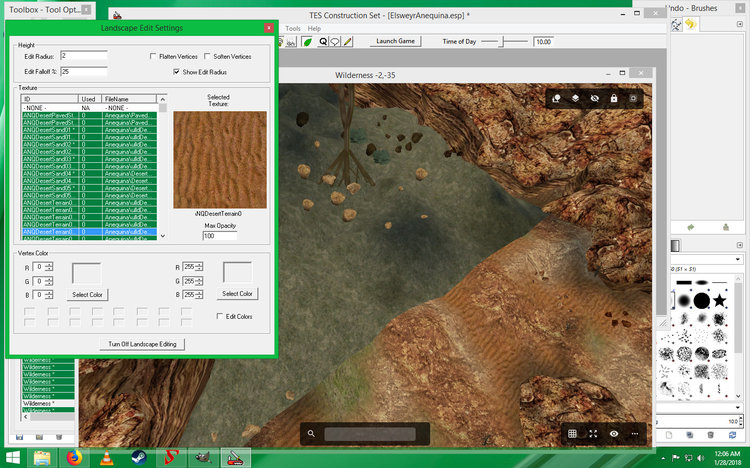
Task: Sort texture list by Used column header
Action: (90, 99)
